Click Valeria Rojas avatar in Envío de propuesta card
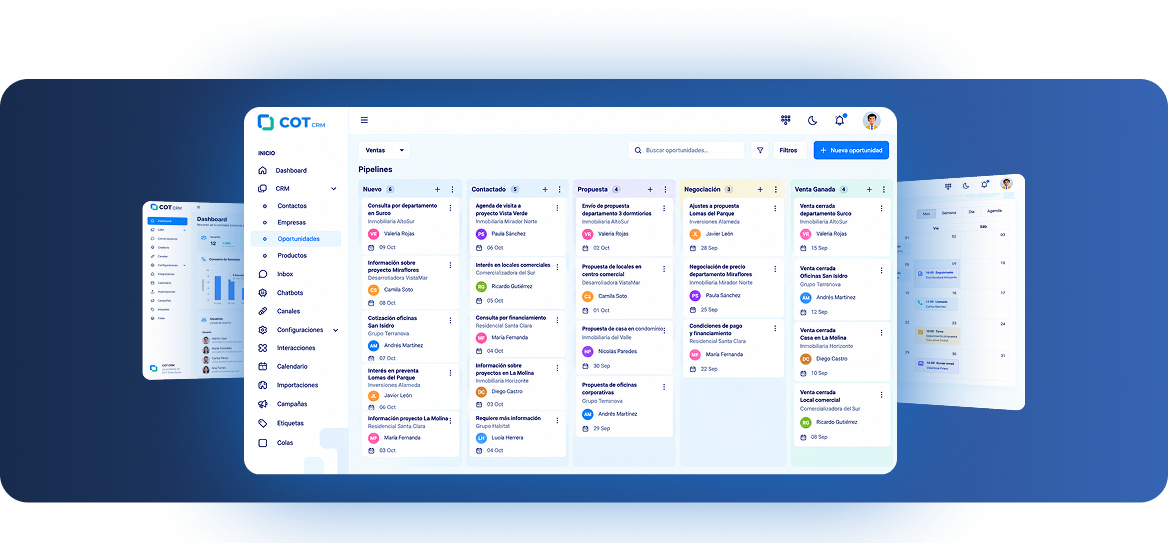Screen dimensions: 1168x543 pyautogui.click(x=588, y=234)
